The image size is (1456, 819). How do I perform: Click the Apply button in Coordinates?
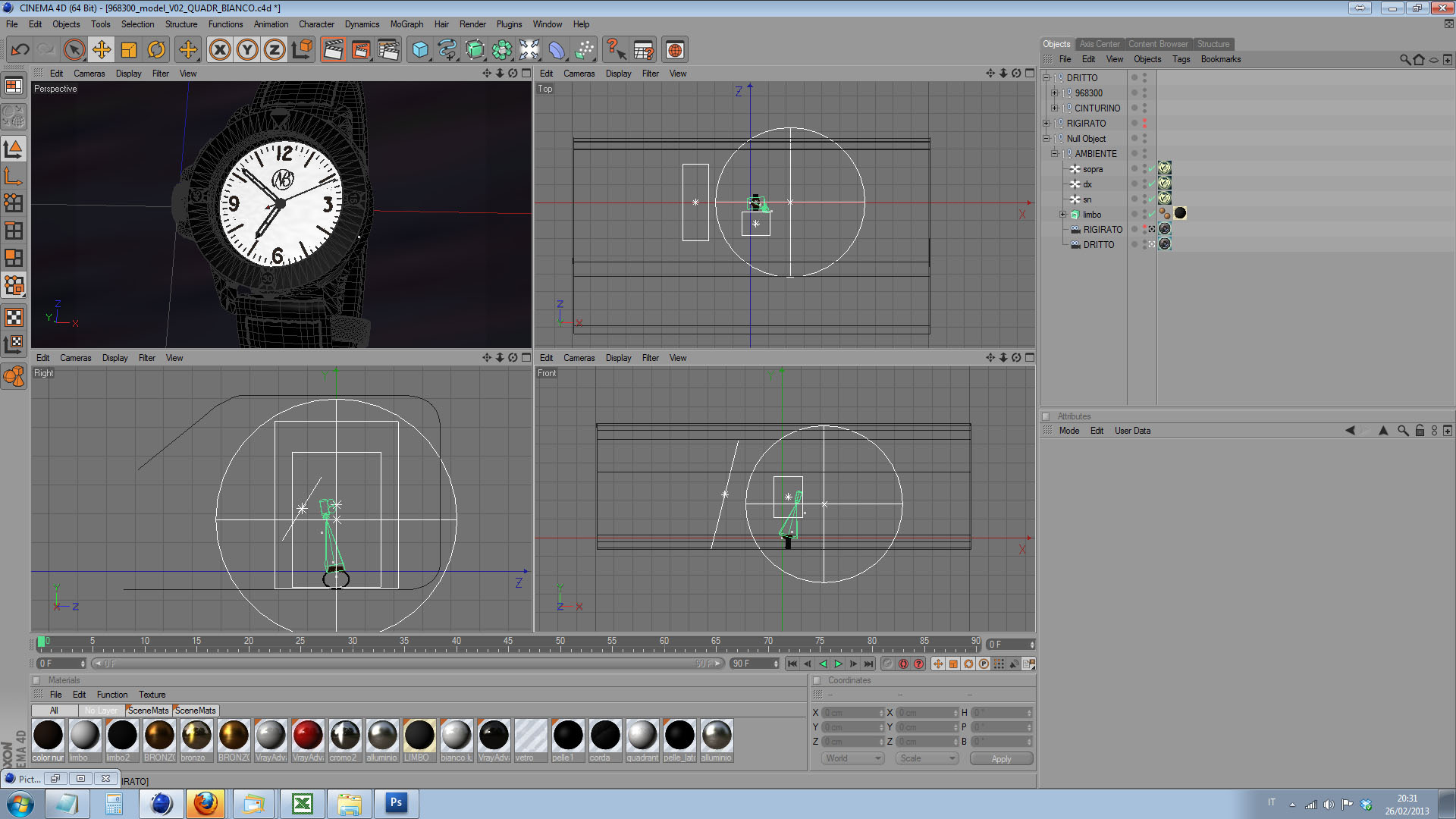coord(1001,758)
